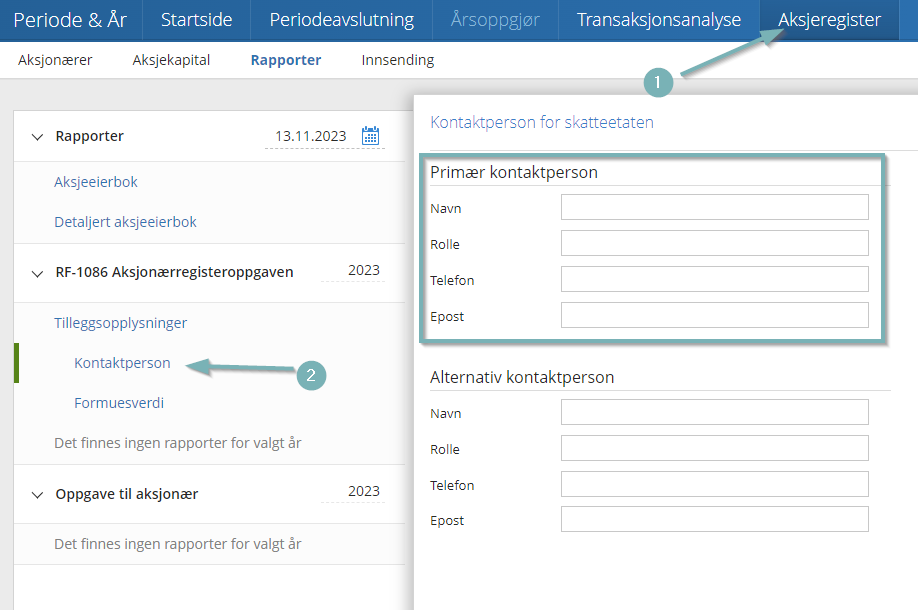Click the RF-1086 Aksjonærregisteroppgaven title
Screen dimensions: 918x610
point(174,272)
